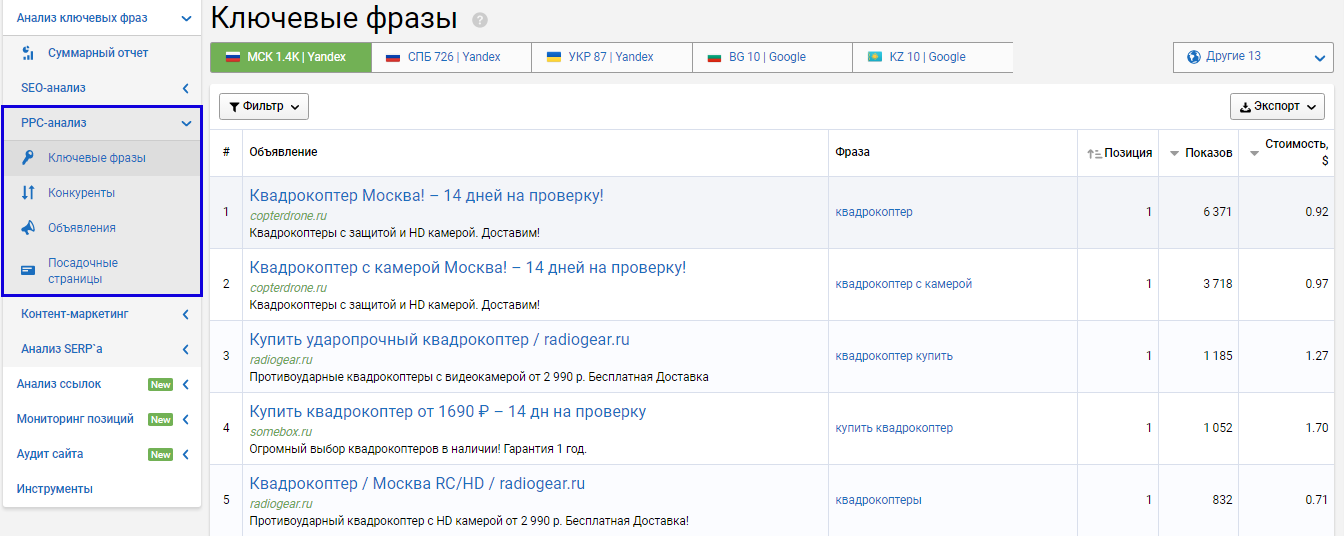
Task: Click the somebox.ru domain in row 4
Action: point(281,432)
